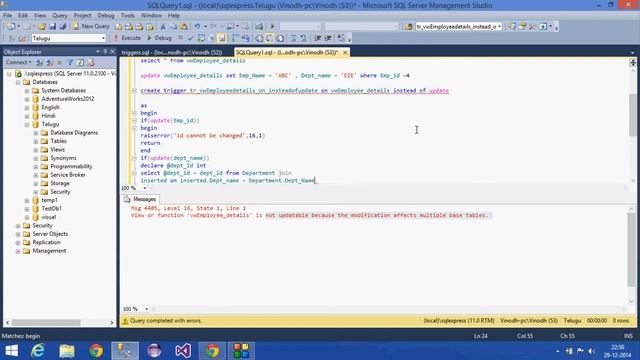Click the Comment out selected lines icon

293,38
